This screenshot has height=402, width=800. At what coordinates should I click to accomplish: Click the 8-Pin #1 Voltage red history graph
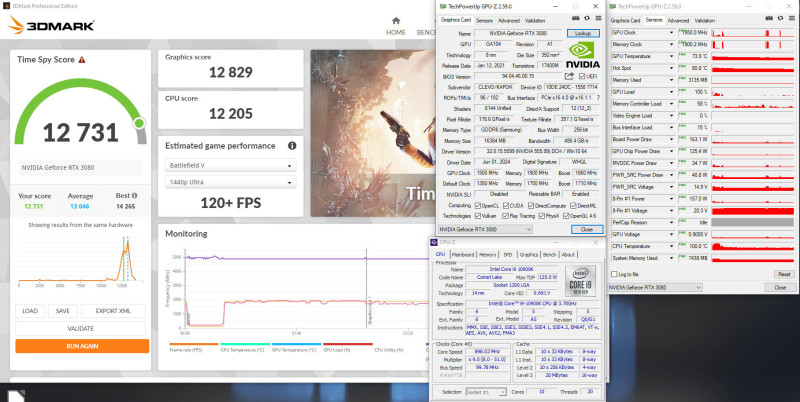753,211
